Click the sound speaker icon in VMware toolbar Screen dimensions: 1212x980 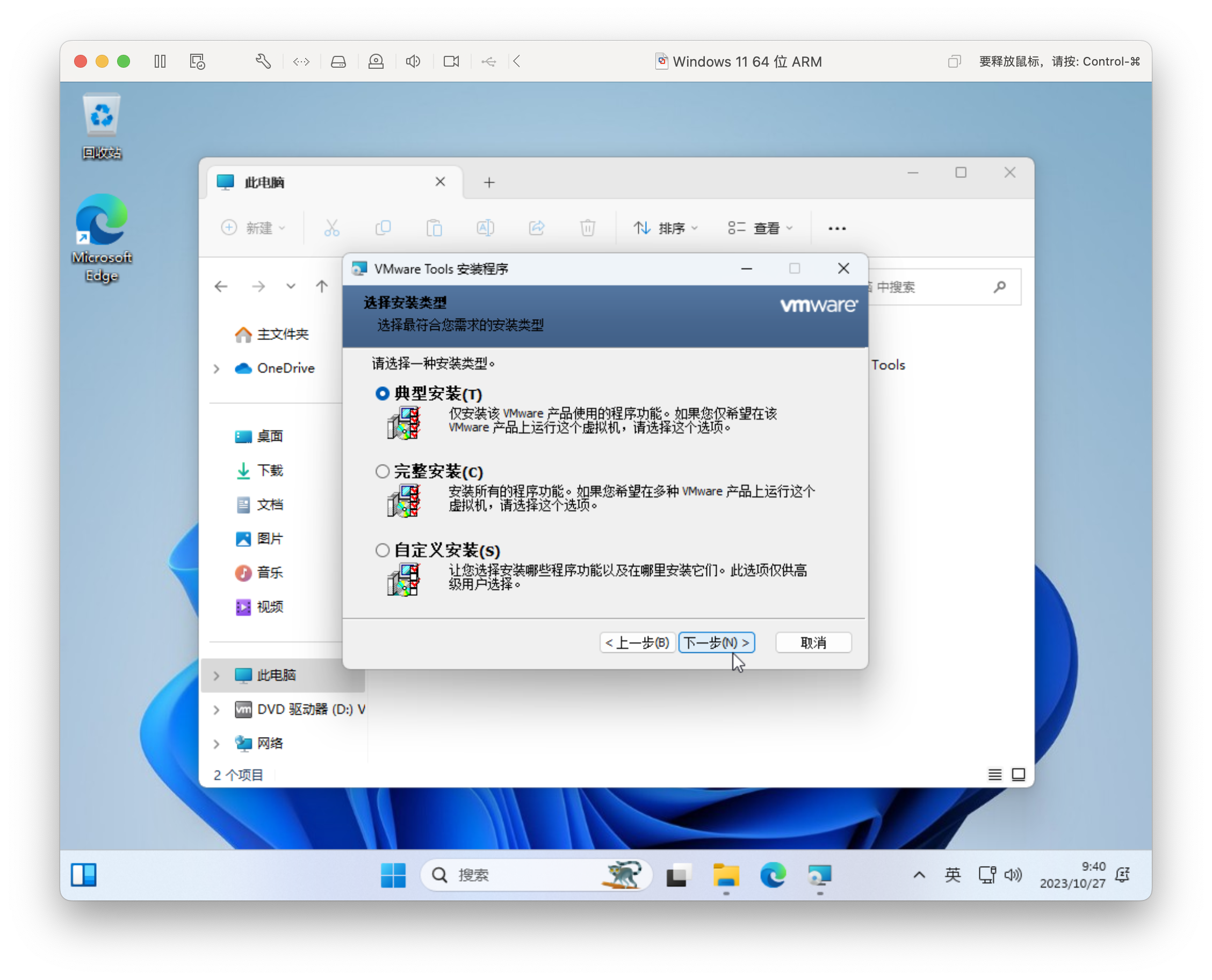413,61
